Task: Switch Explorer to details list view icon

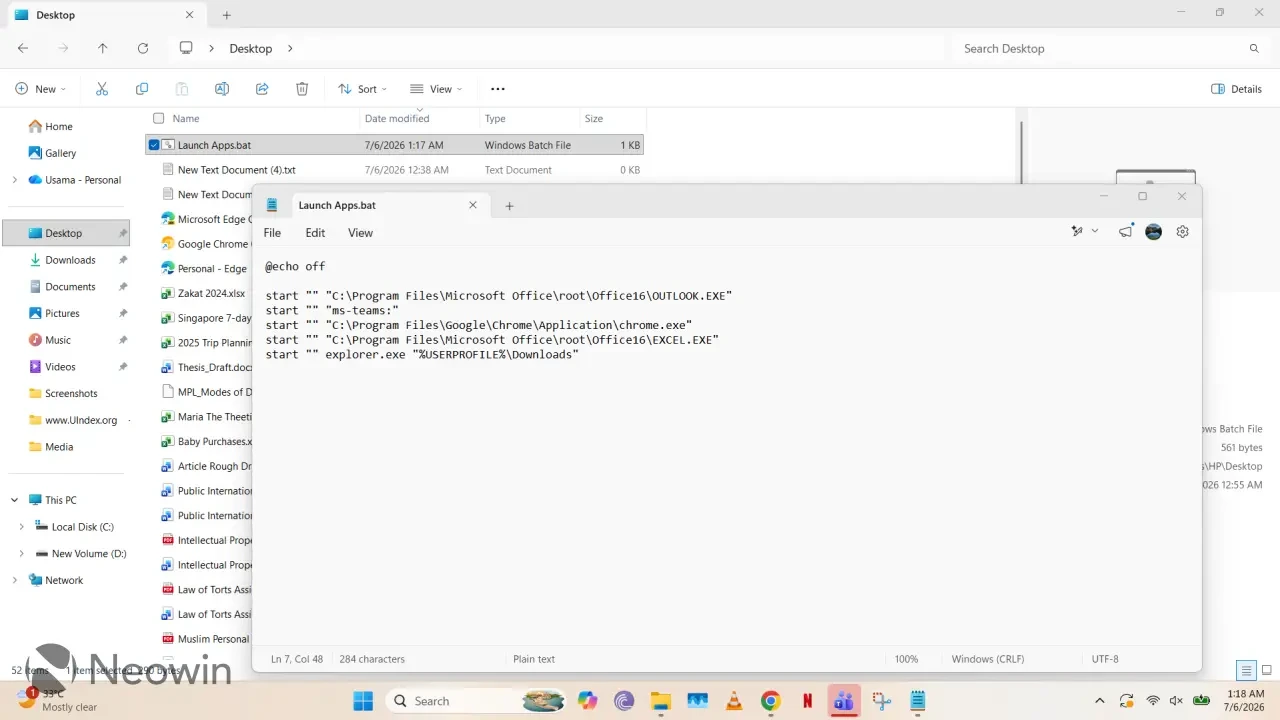Action: [1246, 670]
